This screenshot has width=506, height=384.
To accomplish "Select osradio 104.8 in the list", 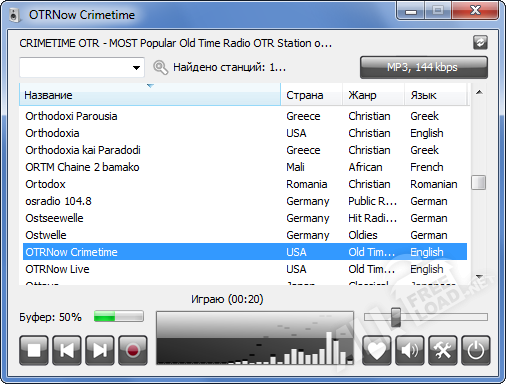I will coord(245,201).
